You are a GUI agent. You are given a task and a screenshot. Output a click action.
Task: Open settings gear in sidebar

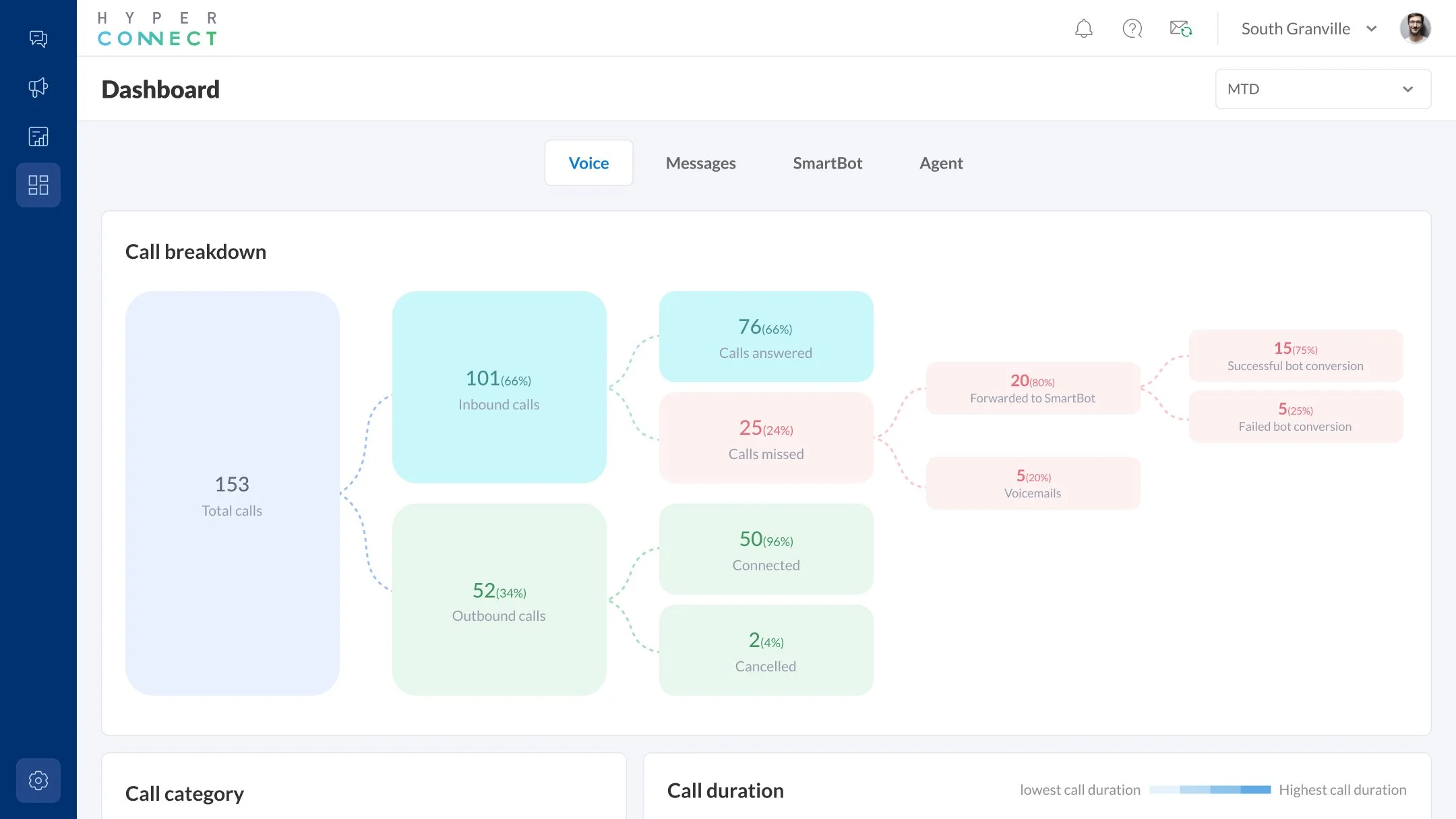point(38,781)
